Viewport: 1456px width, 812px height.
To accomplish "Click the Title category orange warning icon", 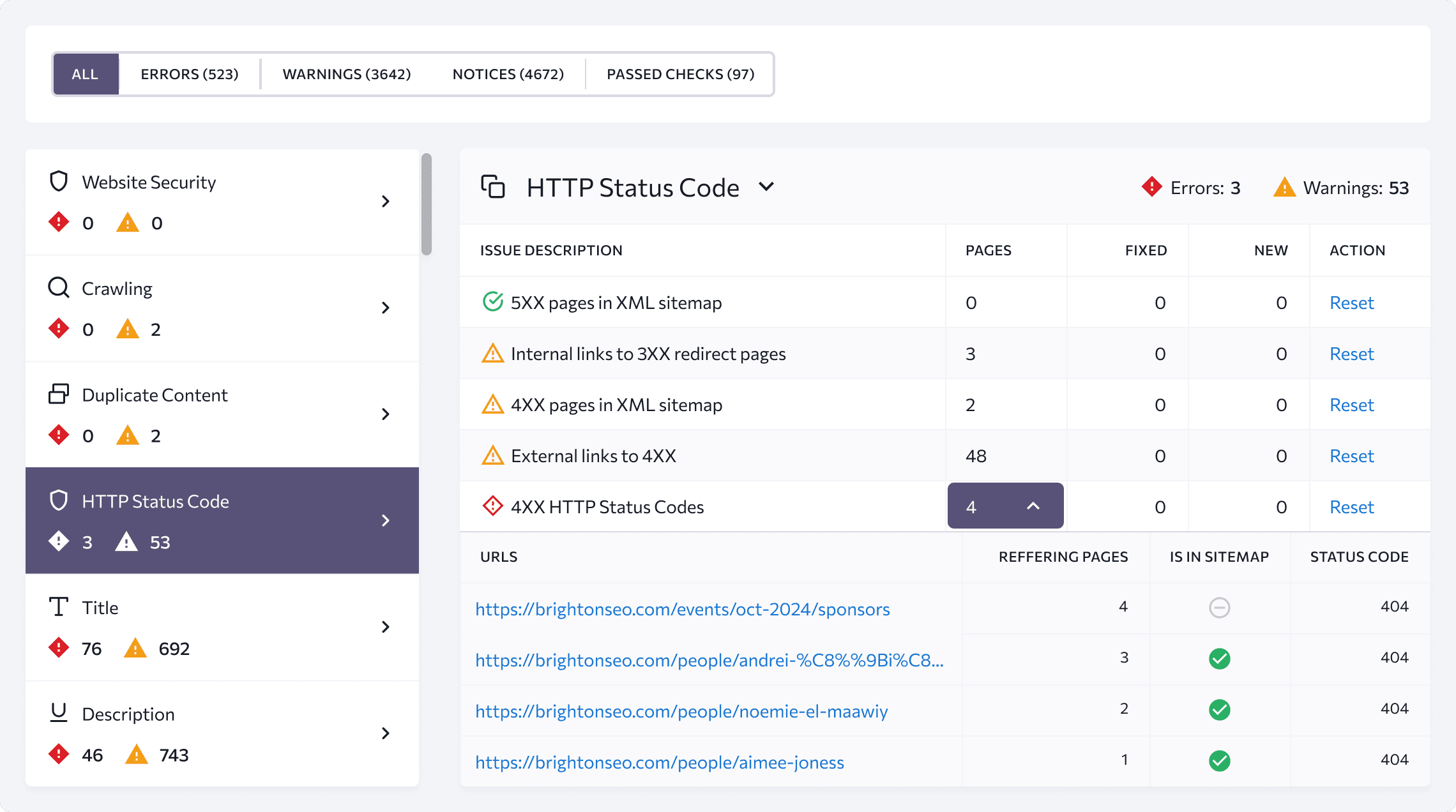I will click(135, 648).
